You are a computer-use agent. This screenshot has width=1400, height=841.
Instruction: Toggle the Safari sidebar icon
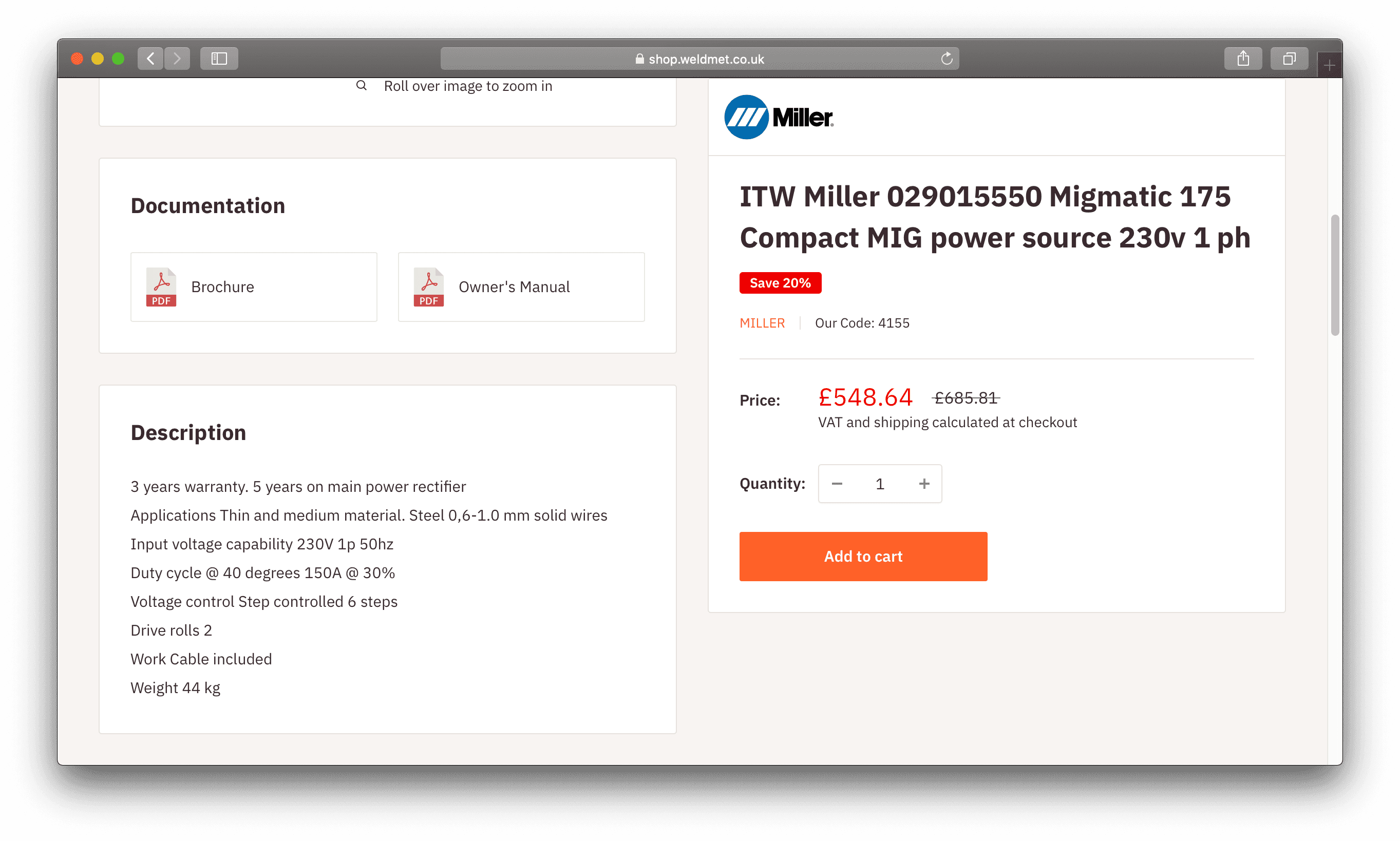click(x=219, y=59)
